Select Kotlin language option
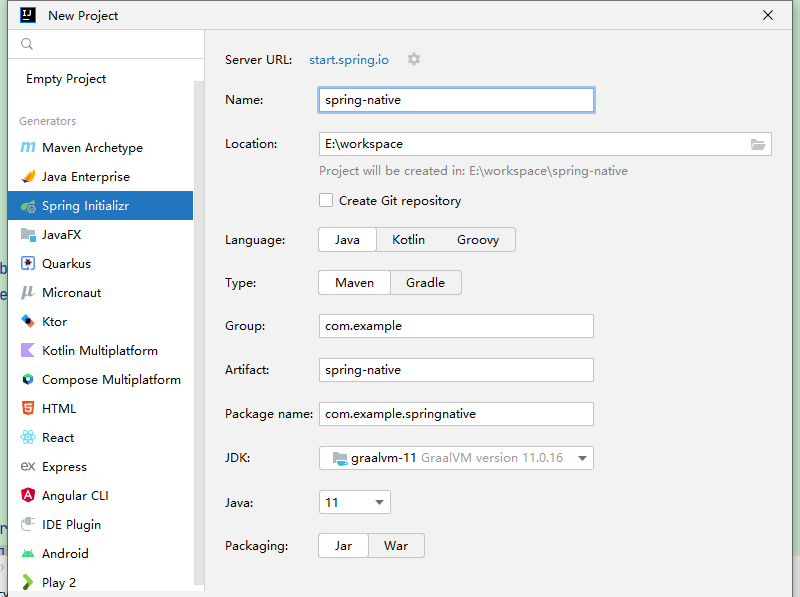 click(x=408, y=240)
